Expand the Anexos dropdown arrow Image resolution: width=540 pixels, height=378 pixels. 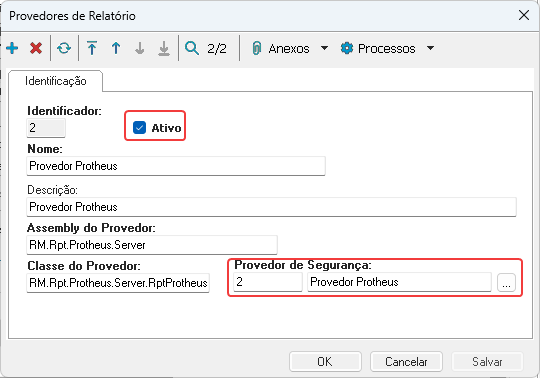click(x=324, y=48)
